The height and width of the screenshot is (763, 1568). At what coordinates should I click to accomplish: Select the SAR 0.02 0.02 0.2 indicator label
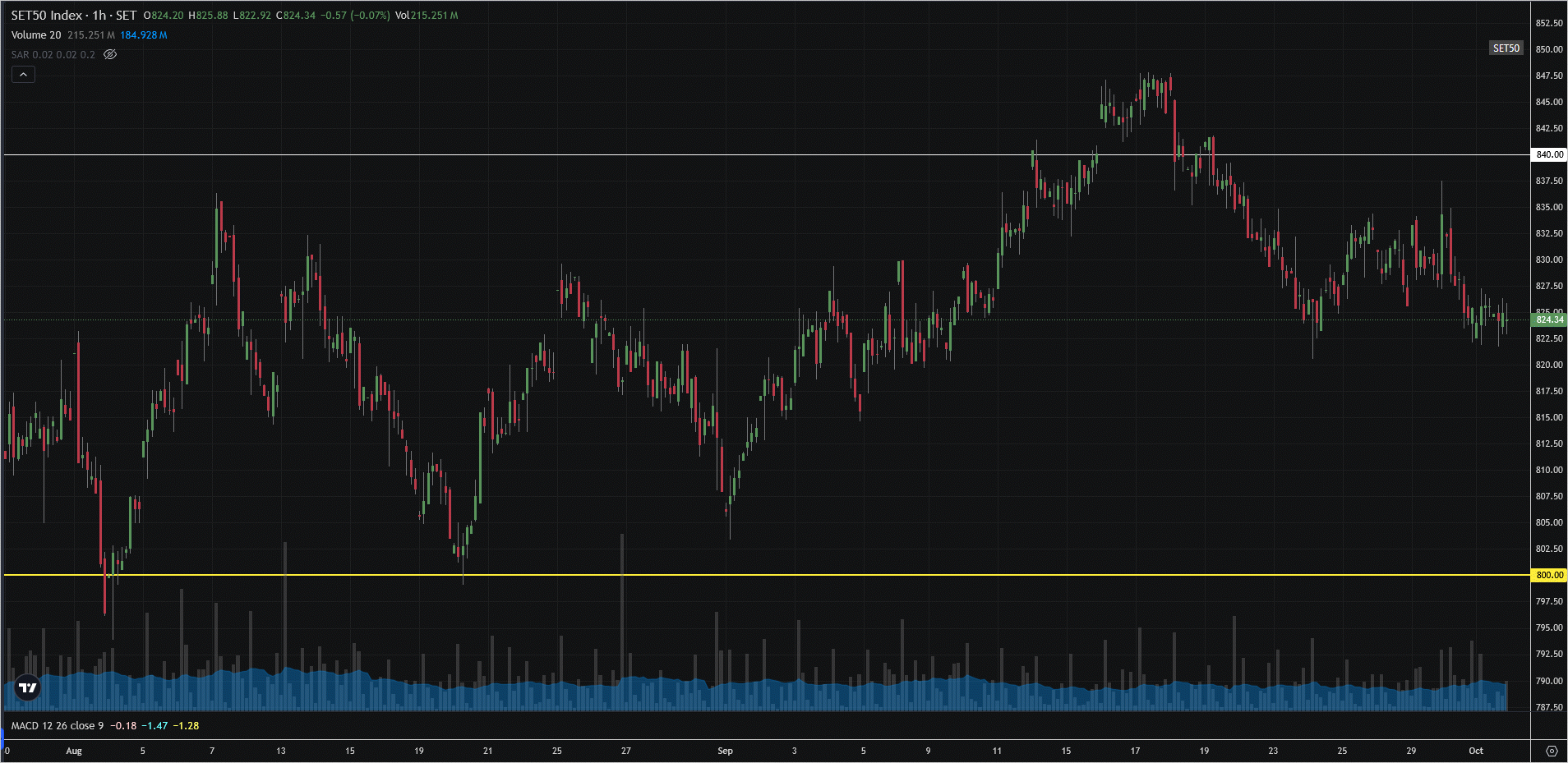53,55
